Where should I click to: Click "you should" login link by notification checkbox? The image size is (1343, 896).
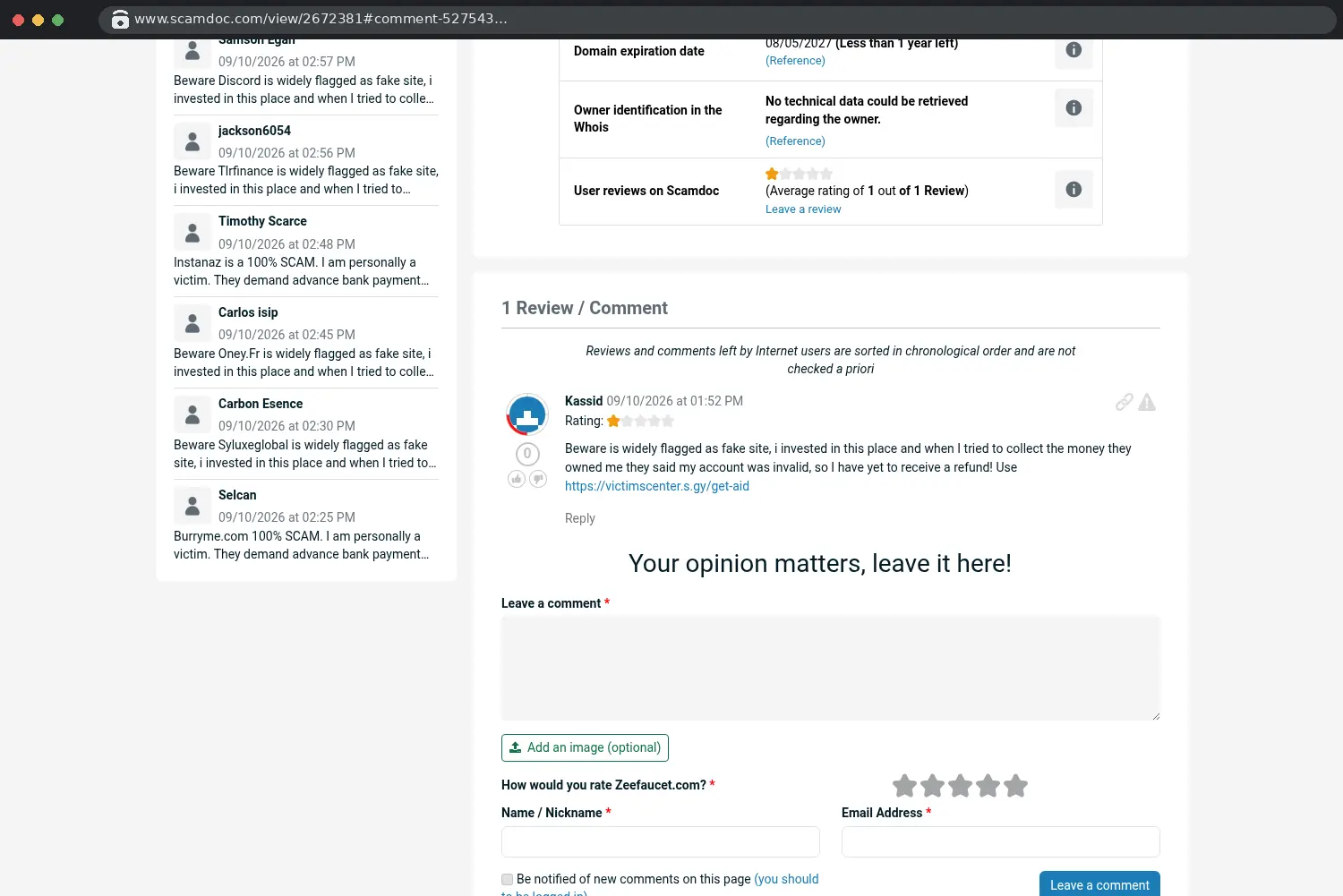pos(786,879)
